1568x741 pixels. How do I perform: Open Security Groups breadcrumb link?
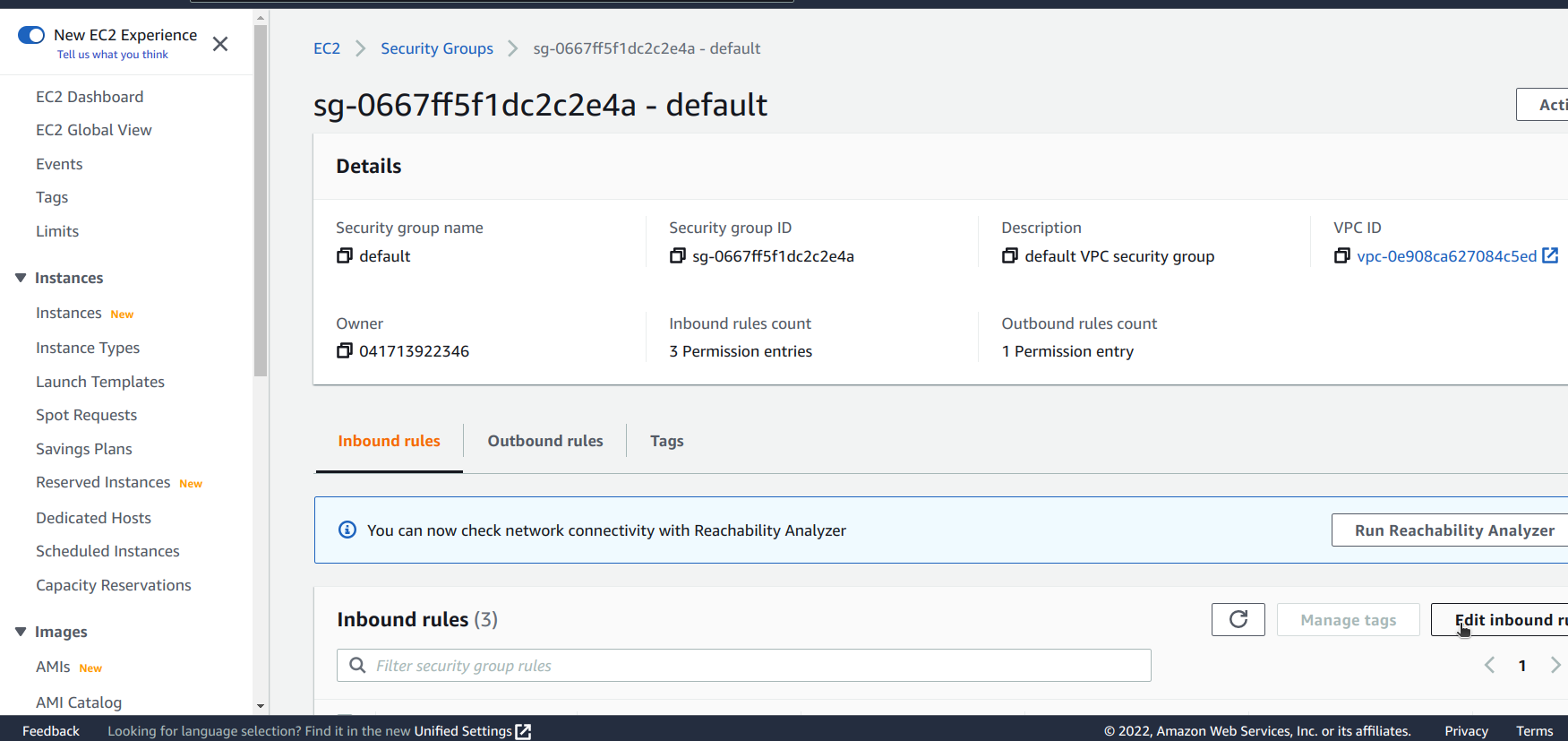click(436, 48)
